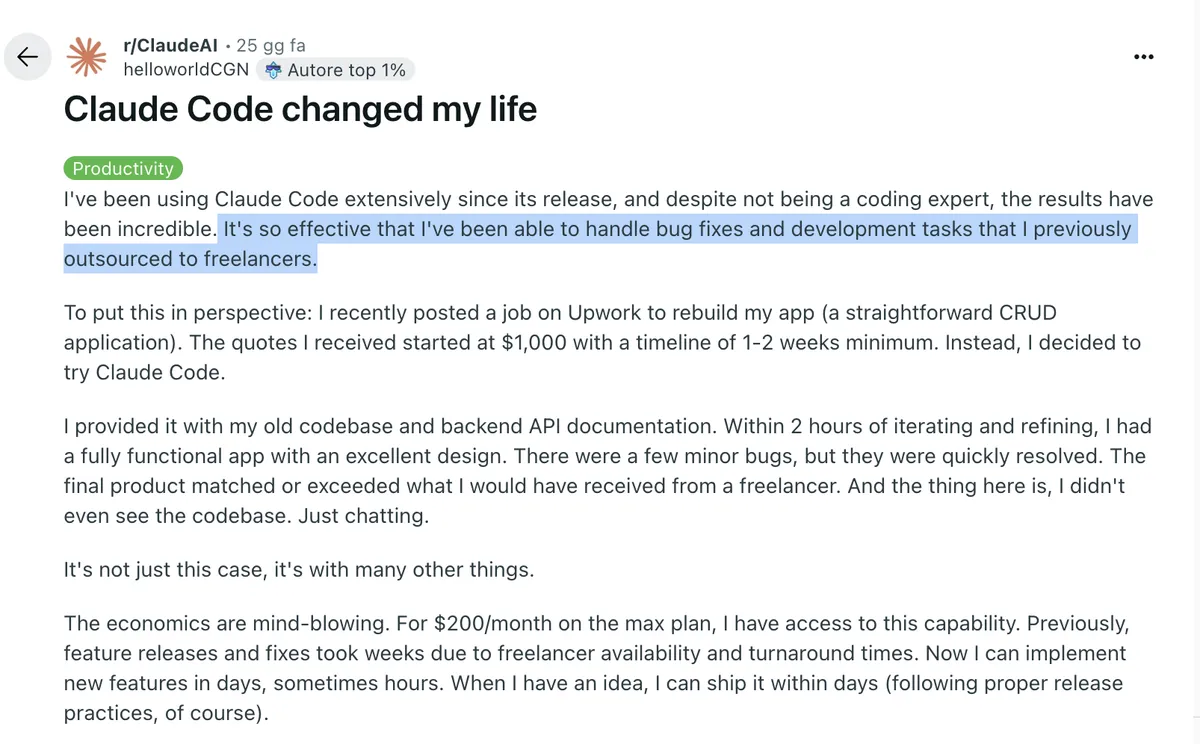Open the r/ClaudeAI subreddit link
The height and width of the screenshot is (744, 1200).
[170, 45]
